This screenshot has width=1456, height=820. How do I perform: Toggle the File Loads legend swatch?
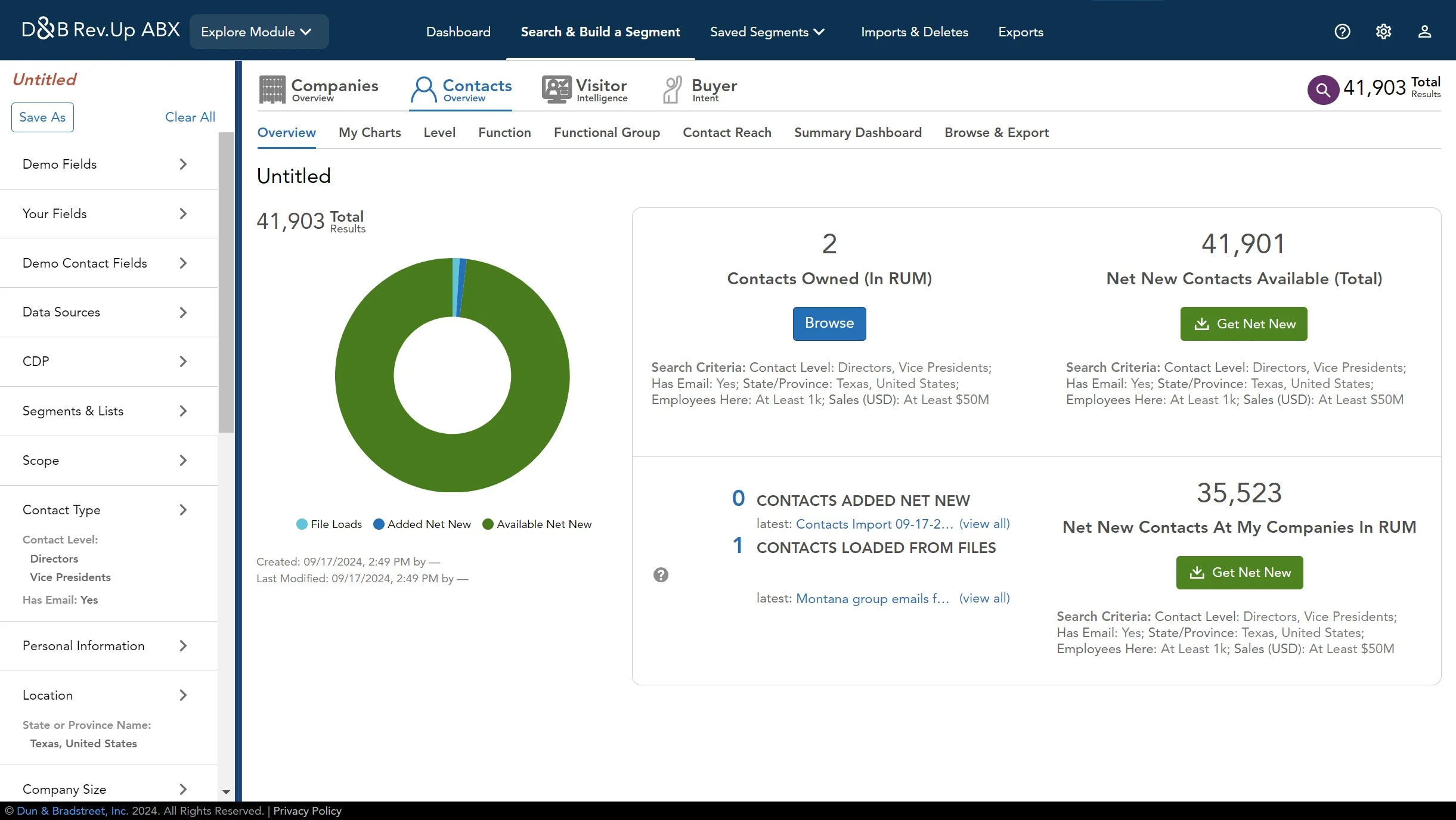302,524
